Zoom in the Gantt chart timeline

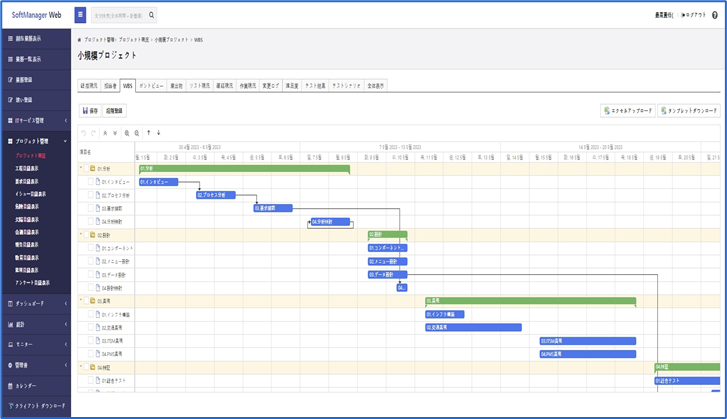pos(127,132)
